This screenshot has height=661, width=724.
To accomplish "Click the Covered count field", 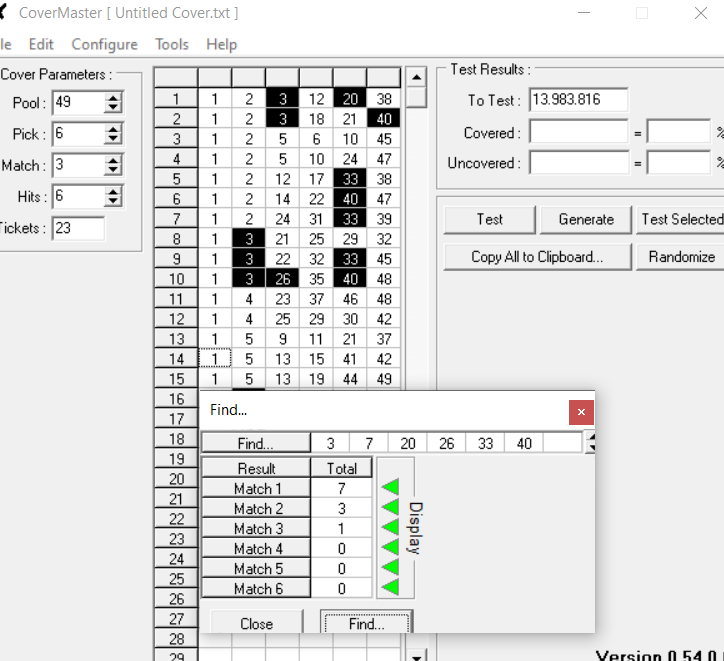I will [579, 132].
